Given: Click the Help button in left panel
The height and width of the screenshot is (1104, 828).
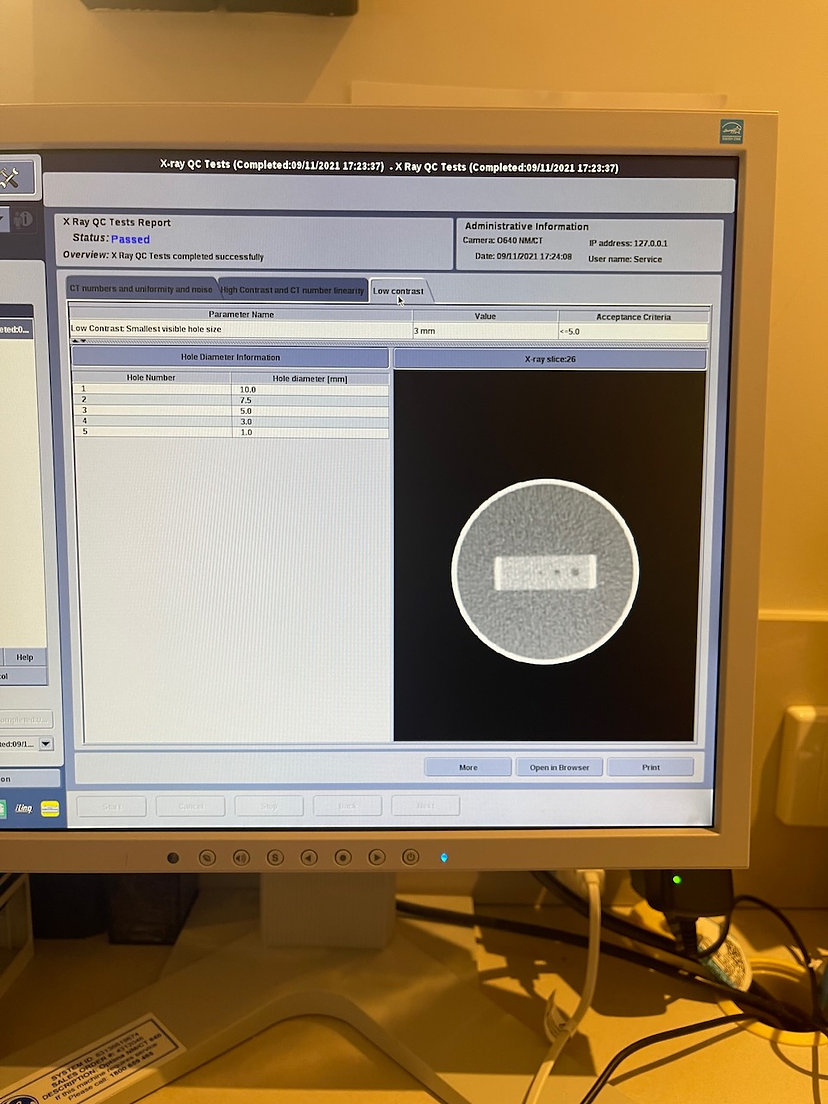Looking at the screenshot, I should point(24,657).
